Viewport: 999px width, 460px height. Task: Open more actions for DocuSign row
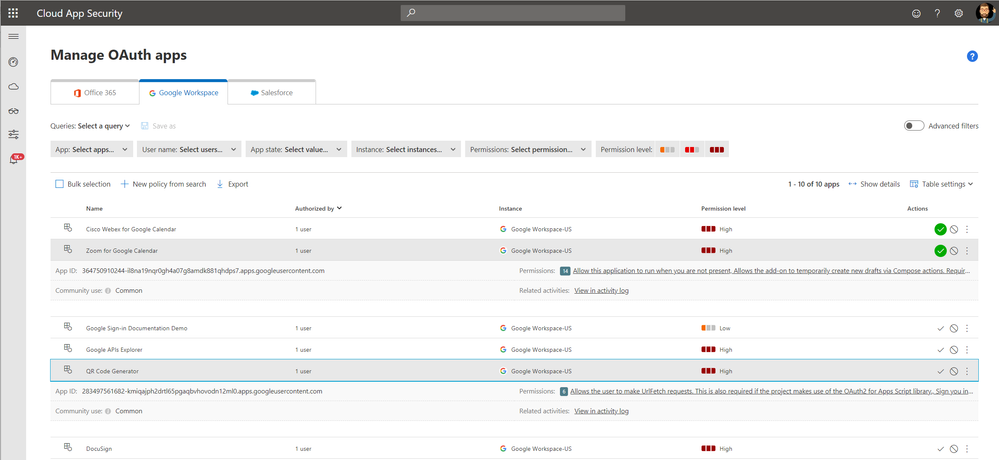(x=967, y=449)
